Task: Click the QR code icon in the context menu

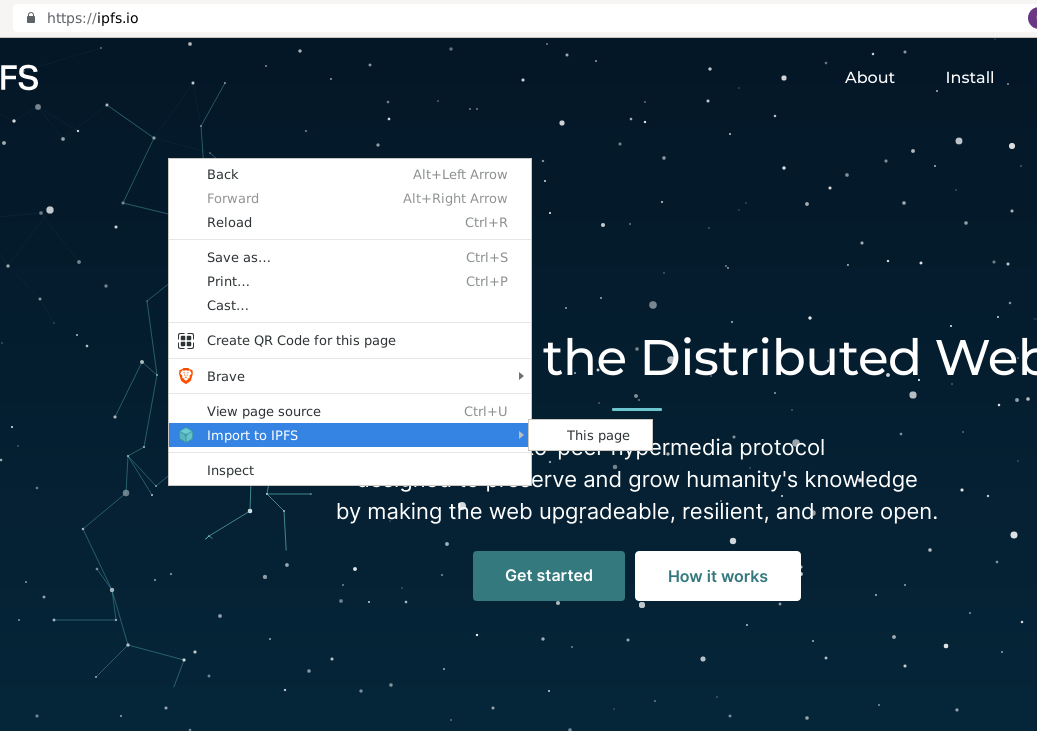Action: [x=186, y=341]
